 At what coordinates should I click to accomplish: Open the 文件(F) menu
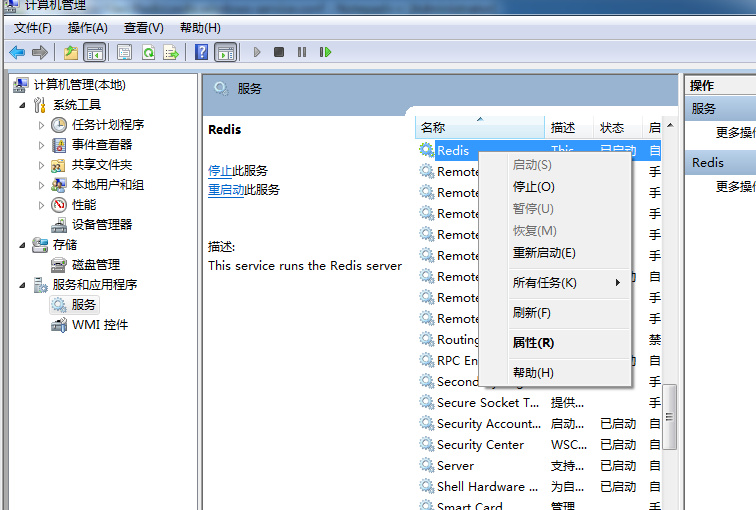click(x=33, y=28)
